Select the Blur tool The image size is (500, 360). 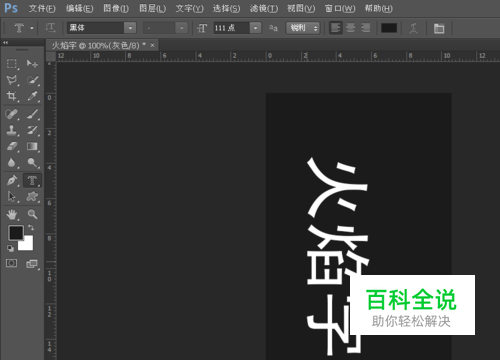click(12, 163)
